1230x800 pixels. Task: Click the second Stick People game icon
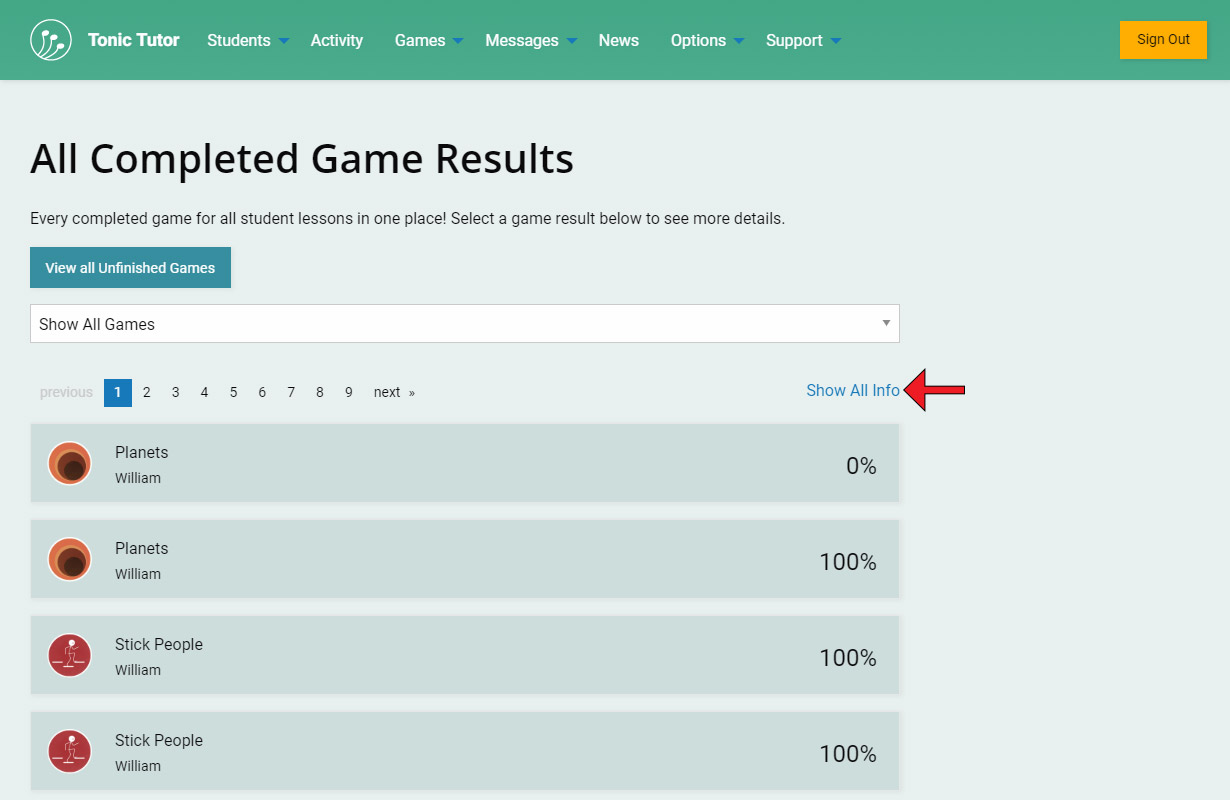coord(70,752)
